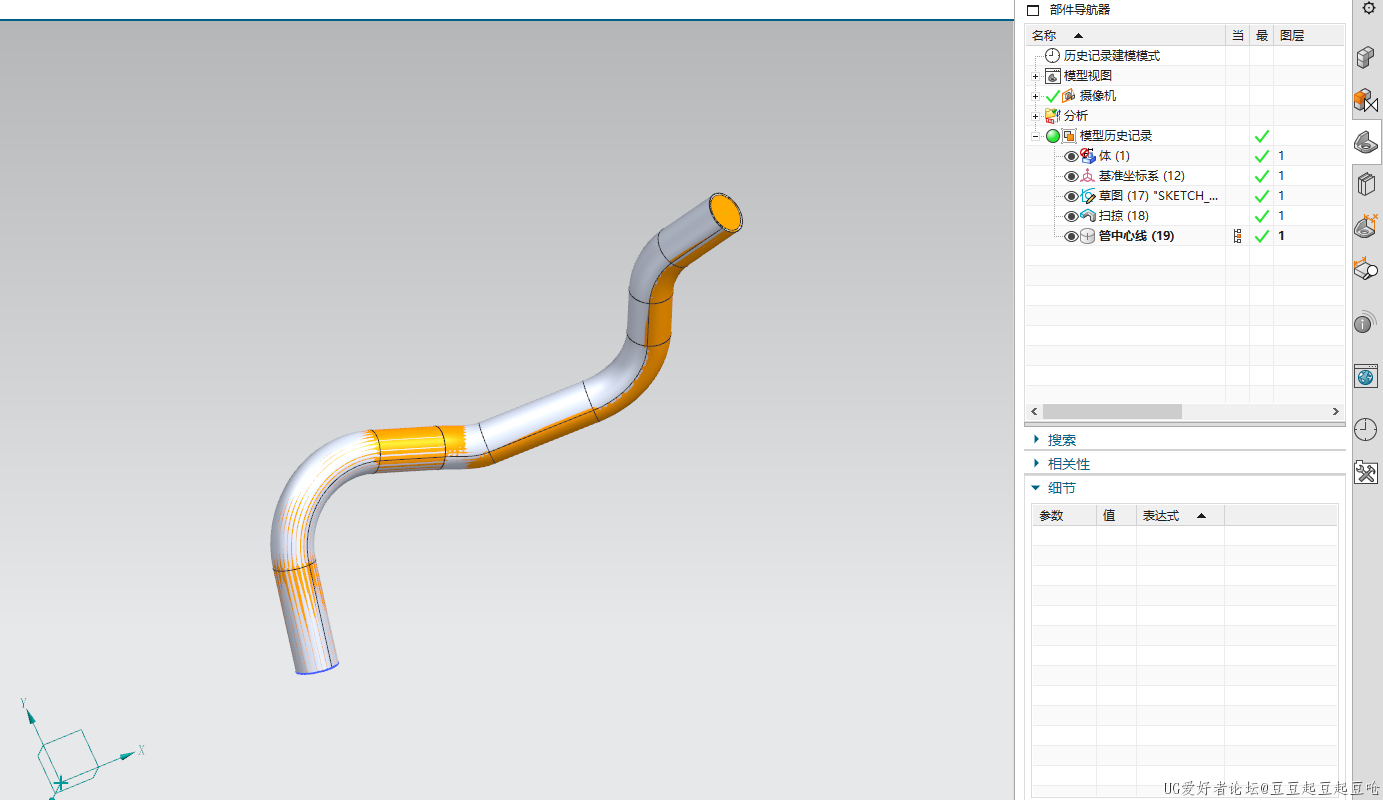
Task: Open the Reuse Library books icon
Action: pos(1366,185)
